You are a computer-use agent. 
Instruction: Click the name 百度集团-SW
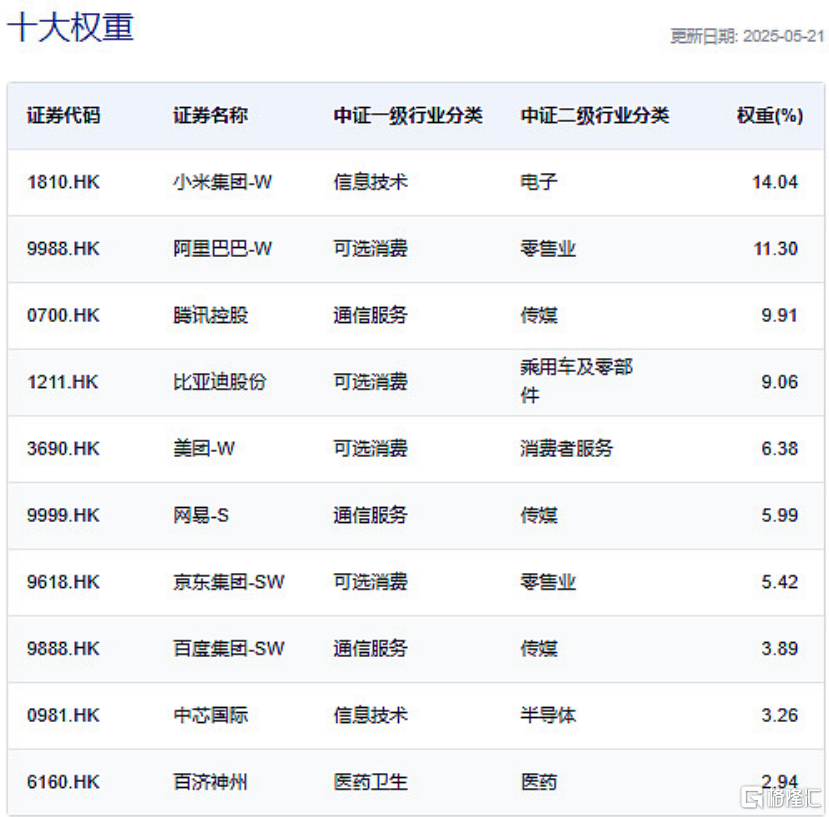coord(229,648)
